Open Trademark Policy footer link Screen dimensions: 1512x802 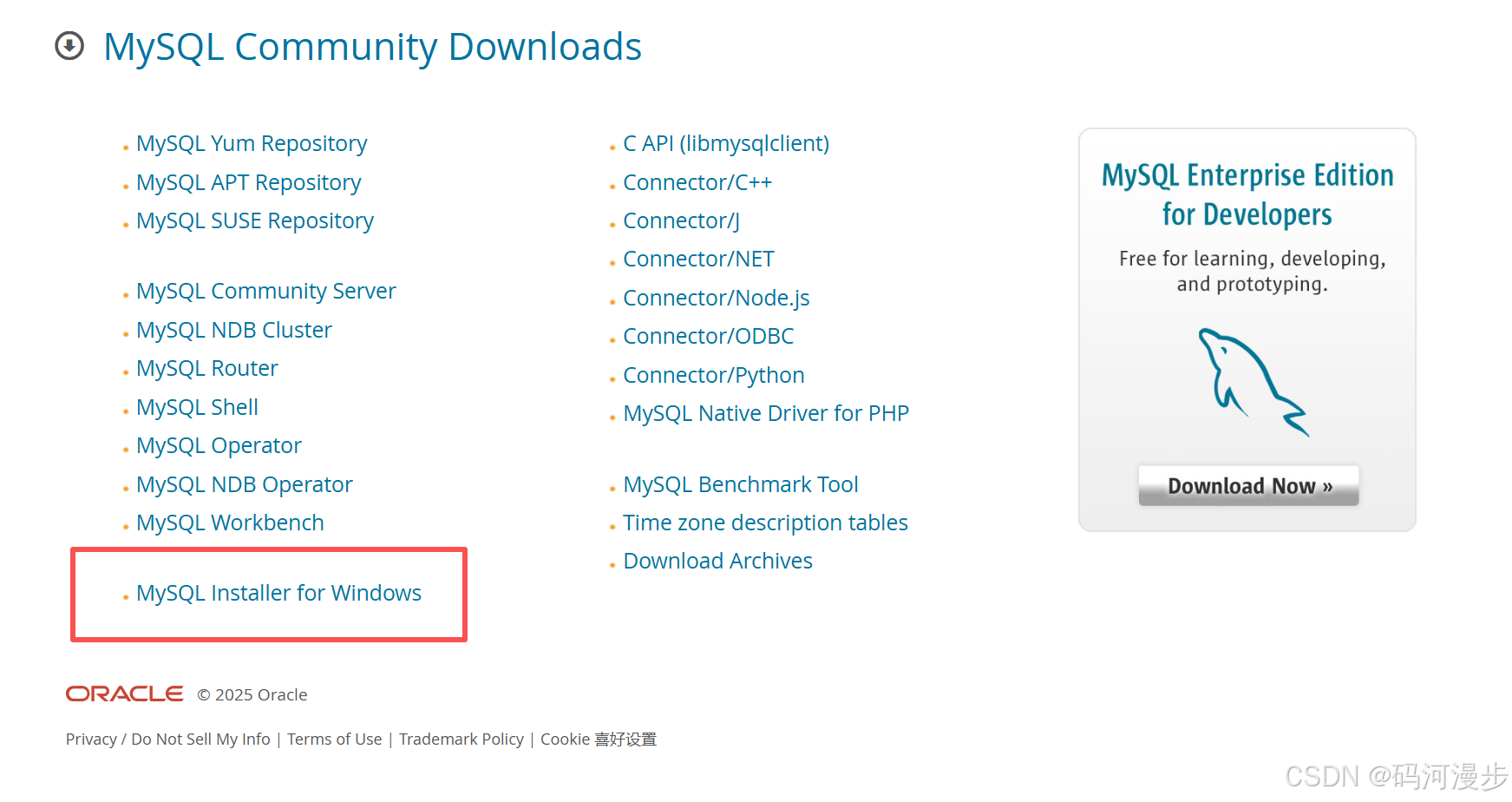click(461, 740)
